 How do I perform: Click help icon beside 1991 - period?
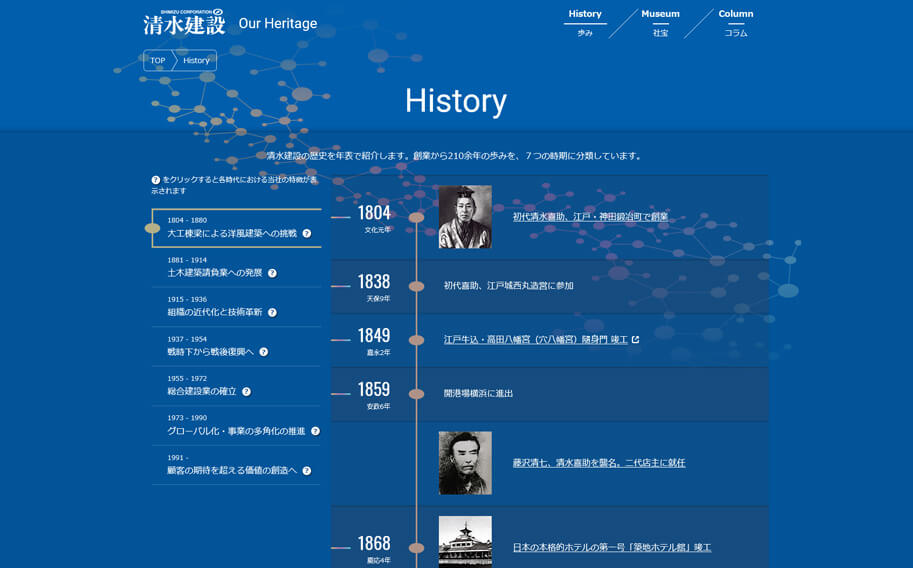307,471
